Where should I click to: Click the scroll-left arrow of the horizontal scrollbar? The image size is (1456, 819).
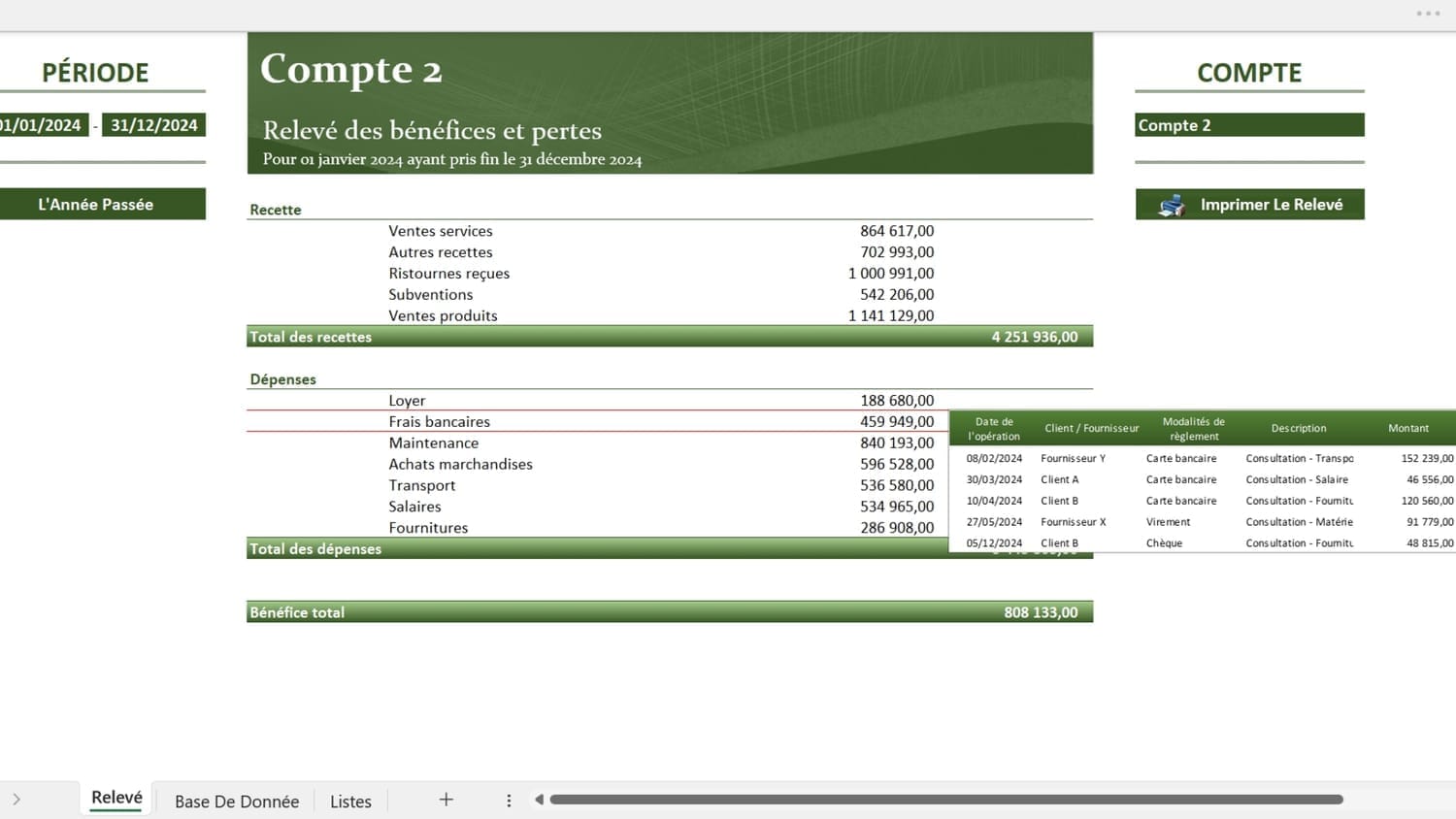pyautogui.click(x=539, y=800)
